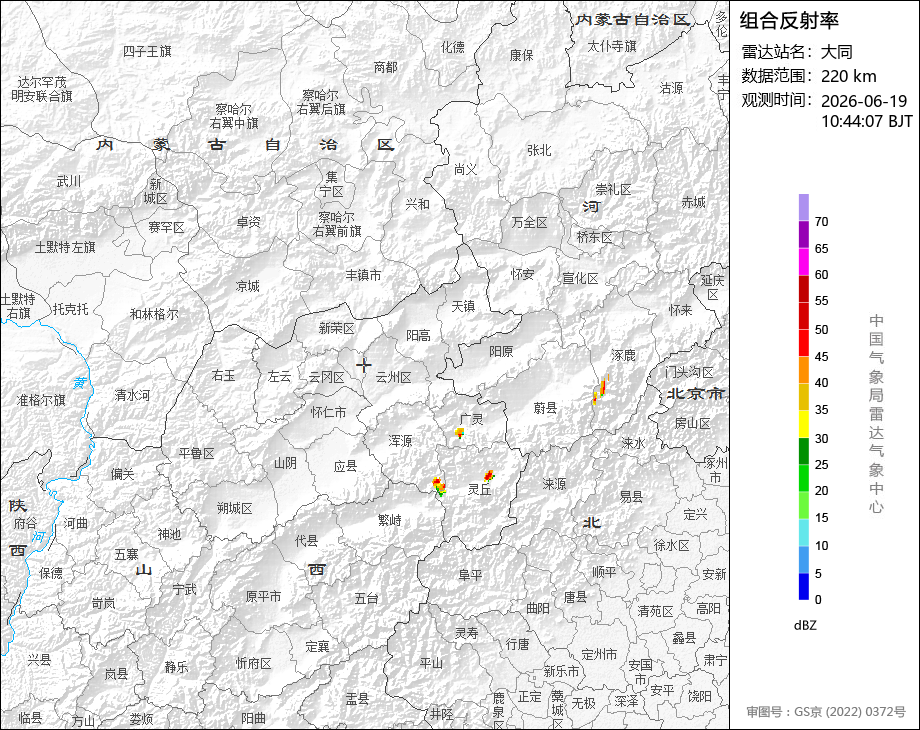Click the "察哈尔右翼前旗" map label

[x=337, y=224]
